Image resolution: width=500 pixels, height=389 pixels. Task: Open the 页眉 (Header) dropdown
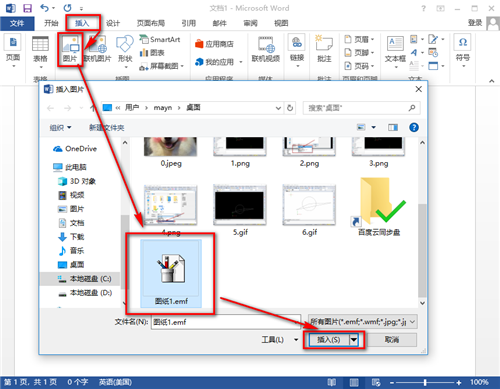click(359, 39)
